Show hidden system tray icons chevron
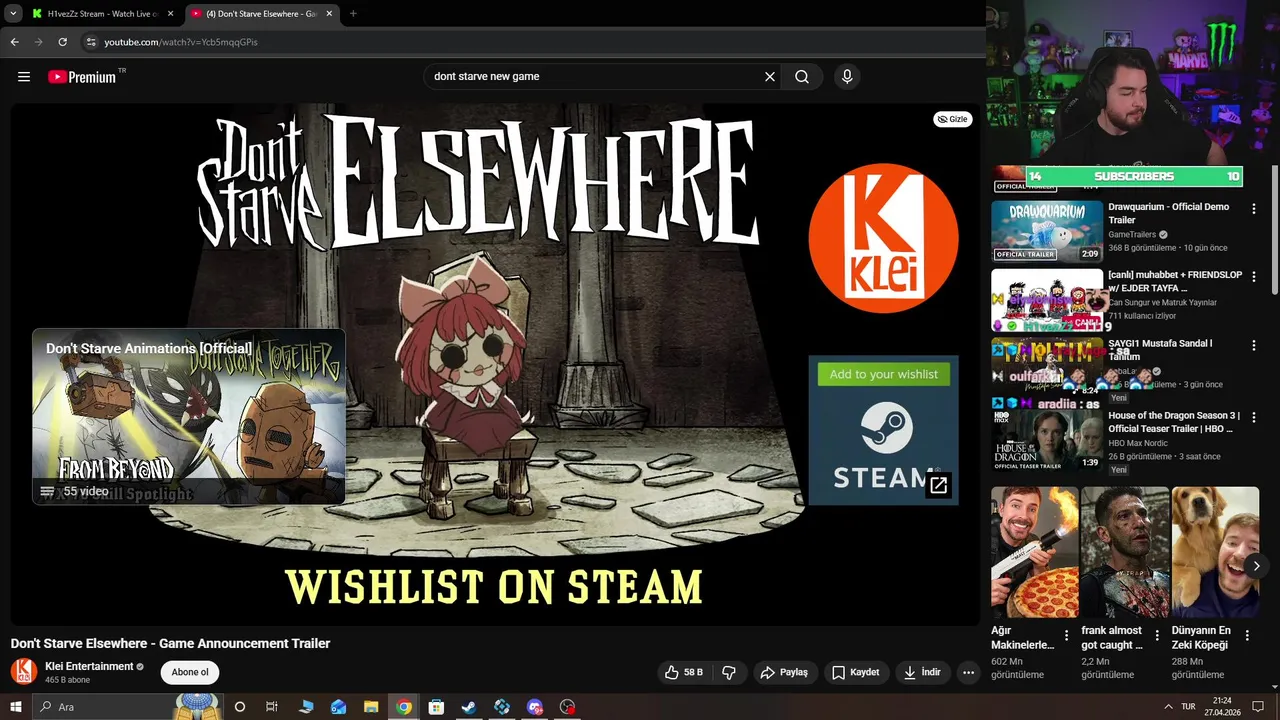 1168,707
